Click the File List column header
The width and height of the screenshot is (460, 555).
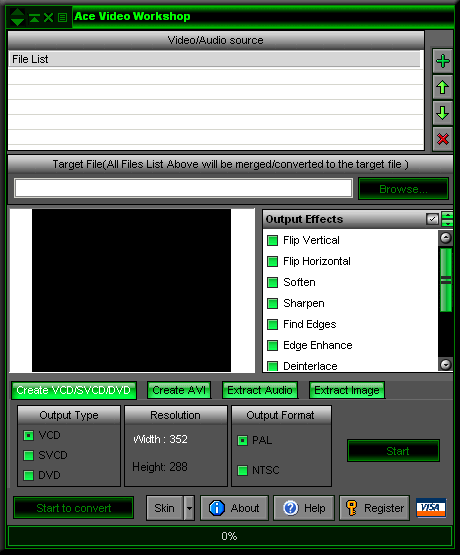coord(214,59)
